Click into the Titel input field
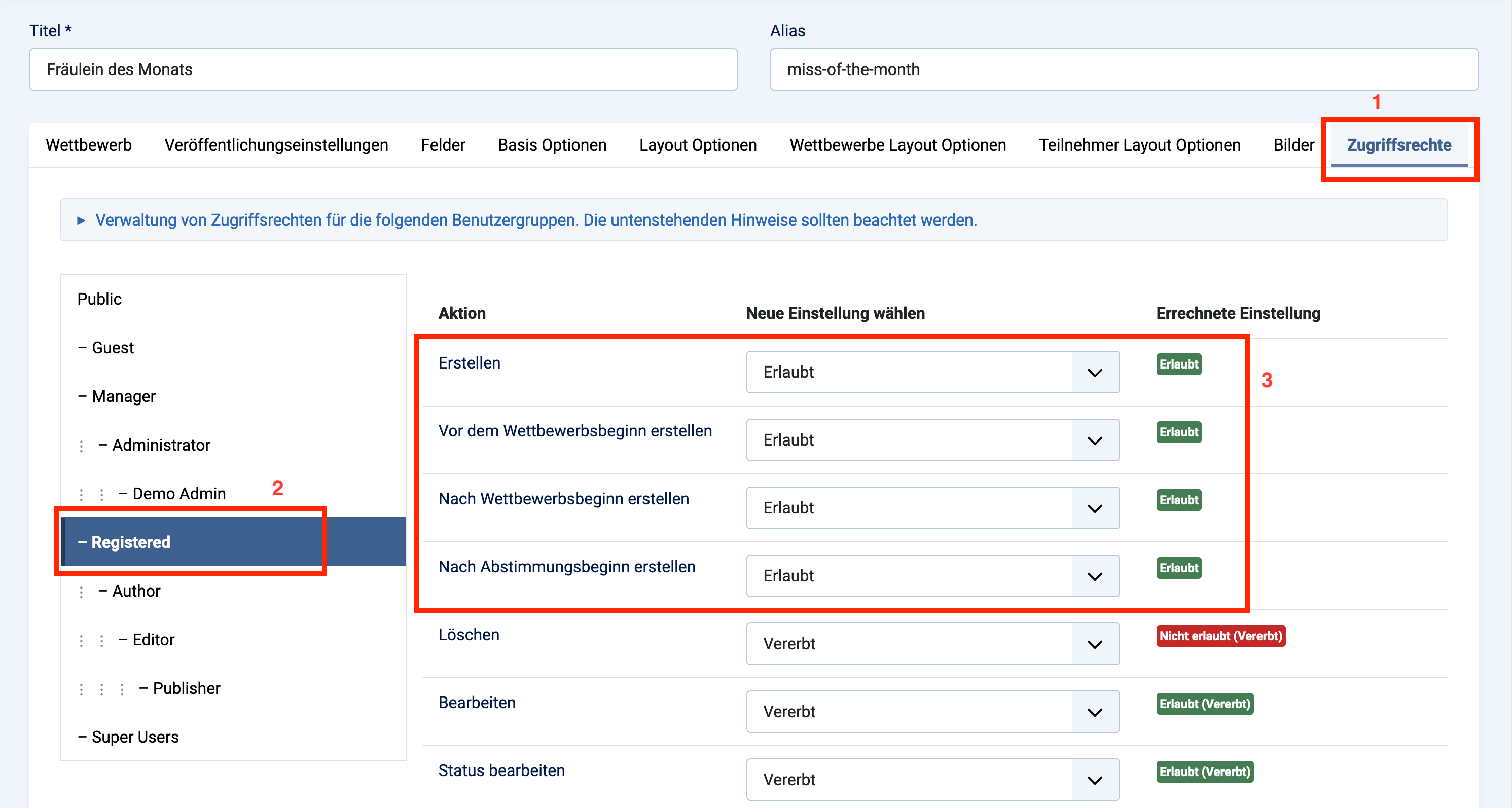Viewport: 1512px width, 808px height. [x=383, y=70]
